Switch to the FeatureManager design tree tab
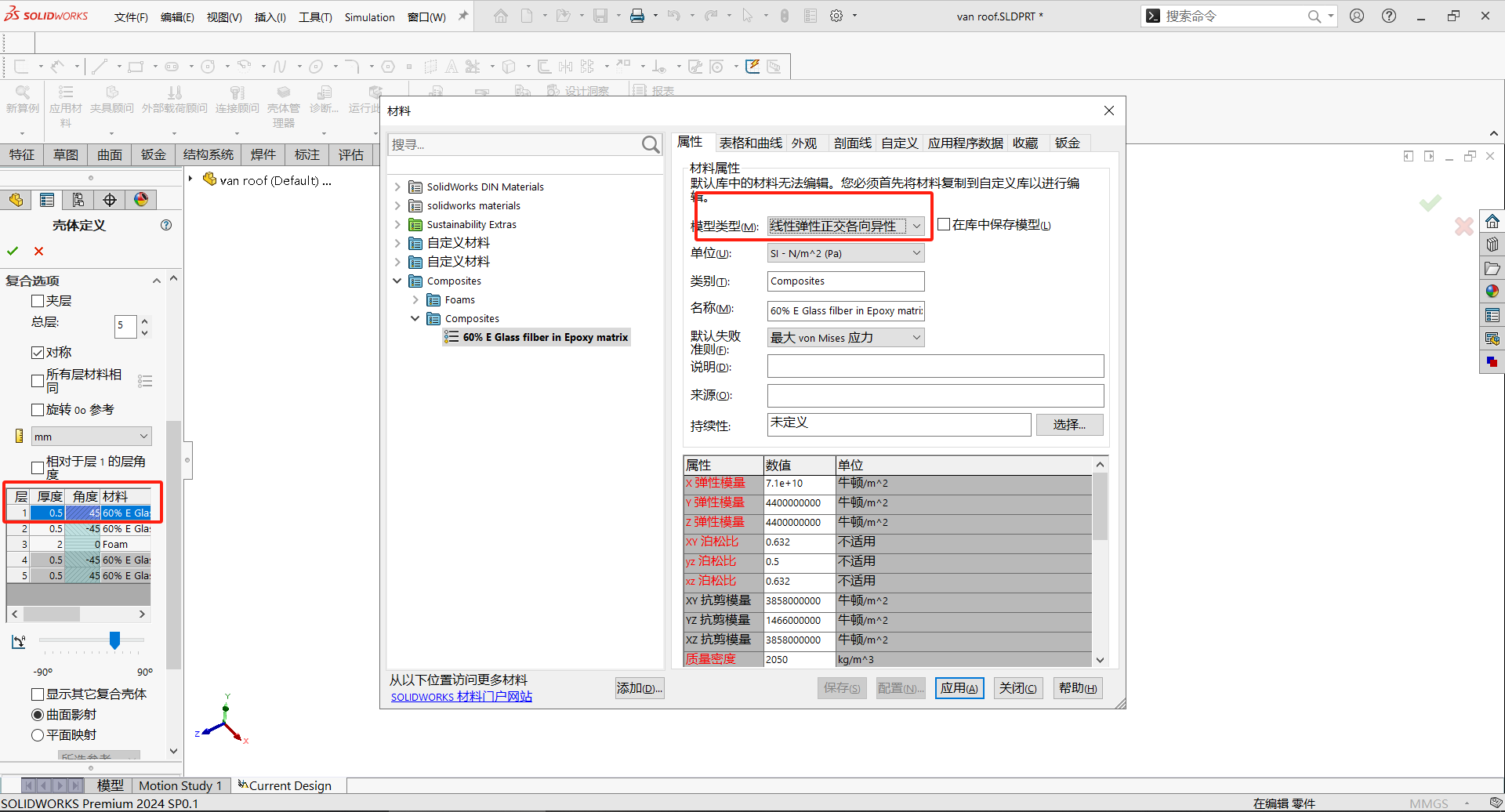1505x812 pixels. (16, 200)
